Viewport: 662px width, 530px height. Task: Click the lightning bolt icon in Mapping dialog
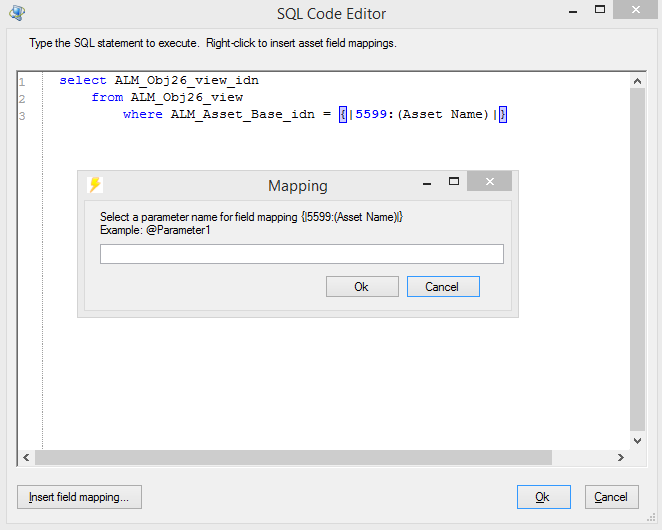pos(94,185)
